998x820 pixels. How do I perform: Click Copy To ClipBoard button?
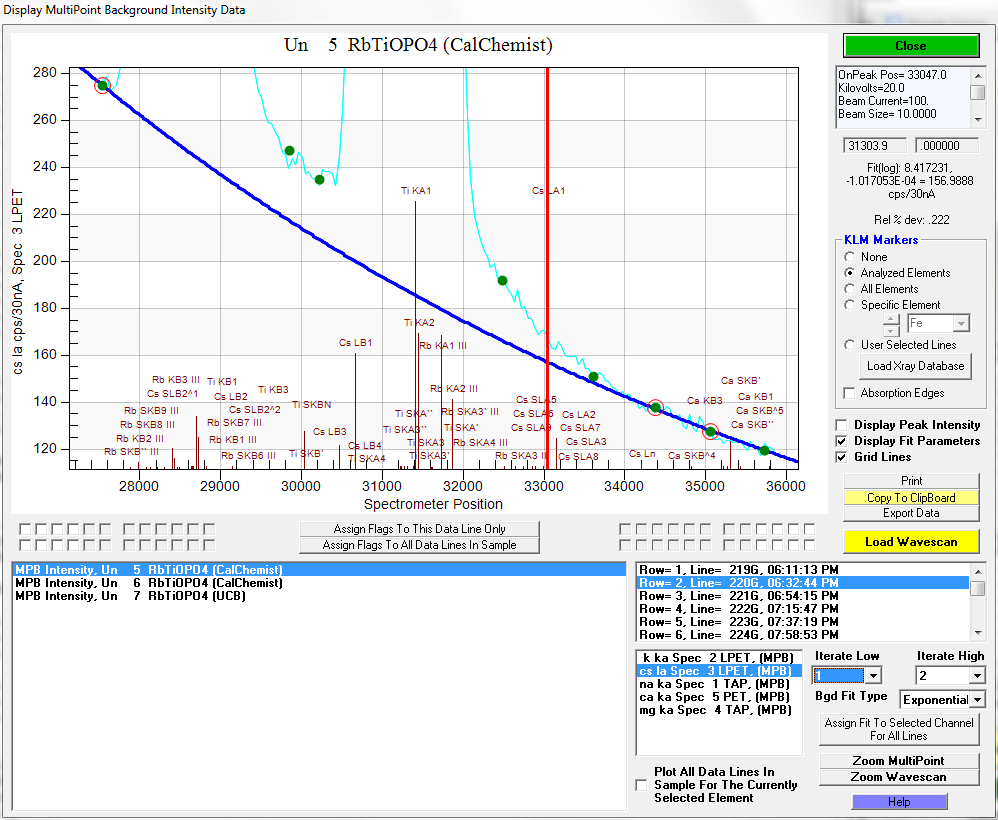coord(910,498)
